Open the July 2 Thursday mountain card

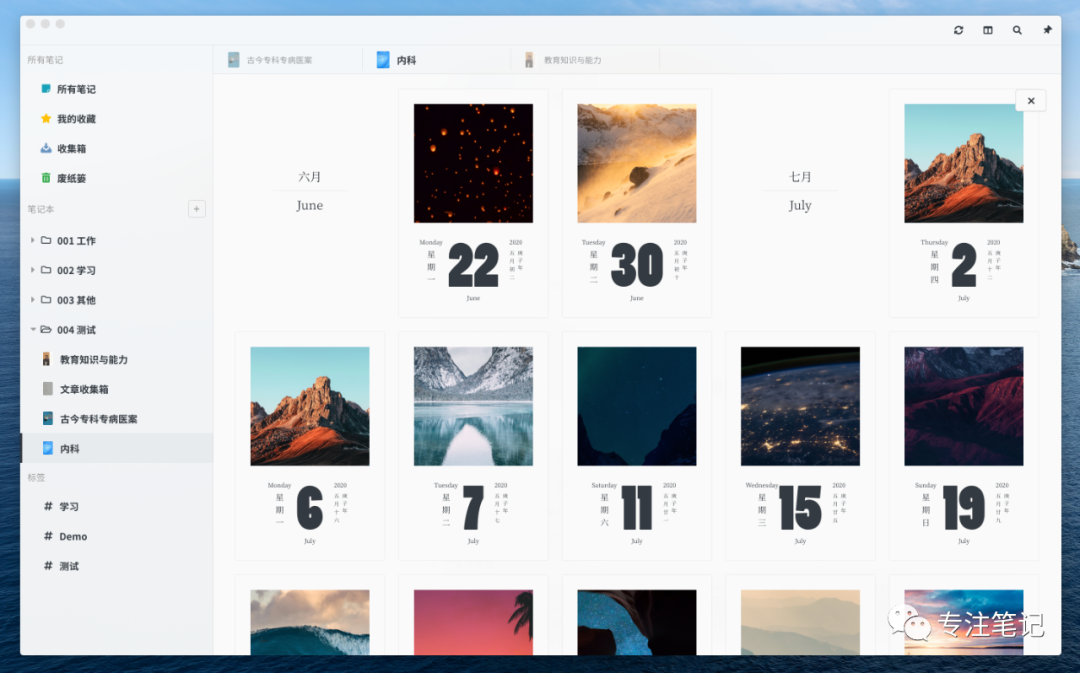[964, 203]
